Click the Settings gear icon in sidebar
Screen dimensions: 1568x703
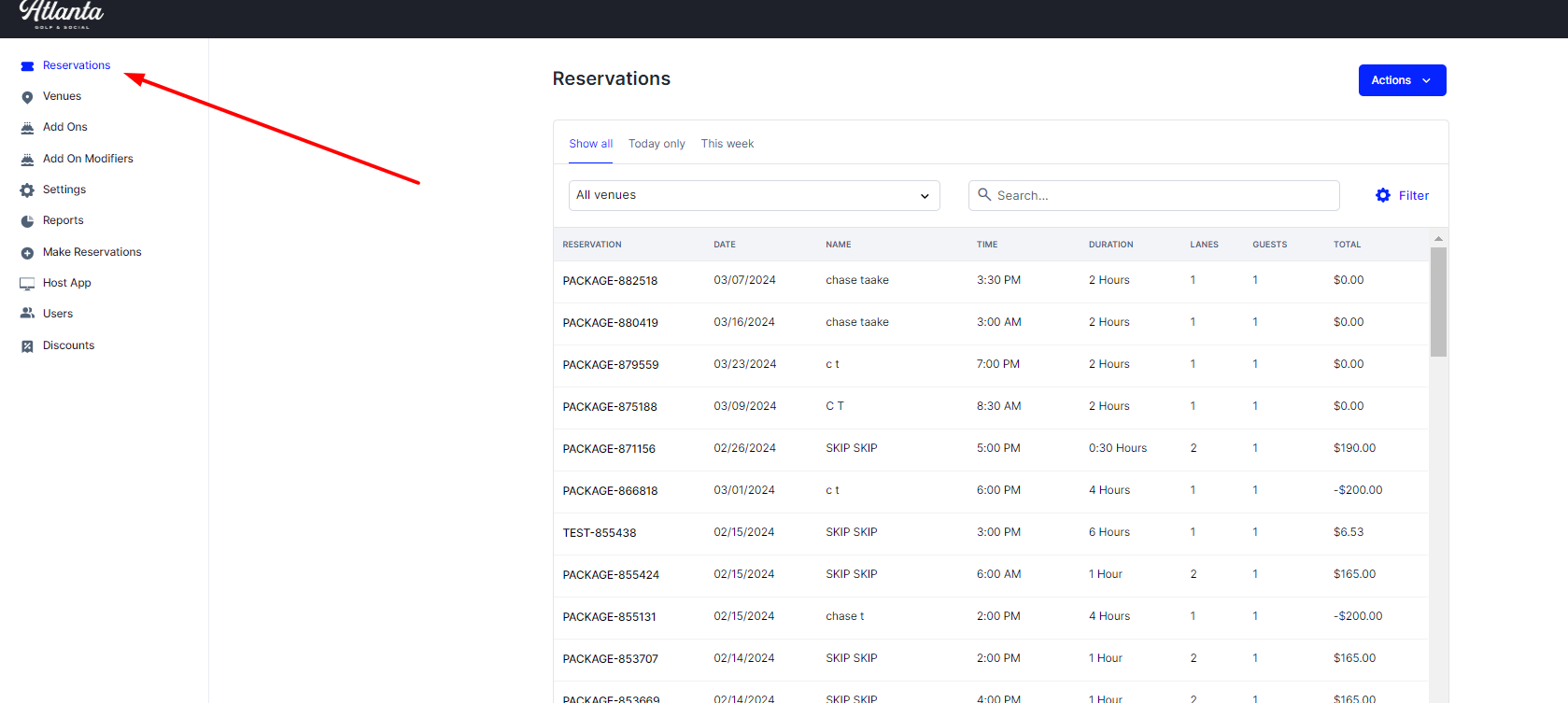[27, 190]
